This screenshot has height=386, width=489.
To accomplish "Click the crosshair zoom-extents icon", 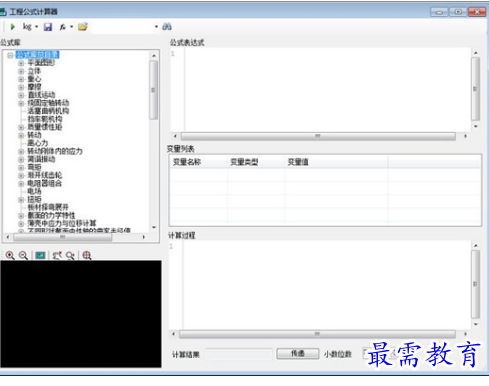I will [87, 255].
